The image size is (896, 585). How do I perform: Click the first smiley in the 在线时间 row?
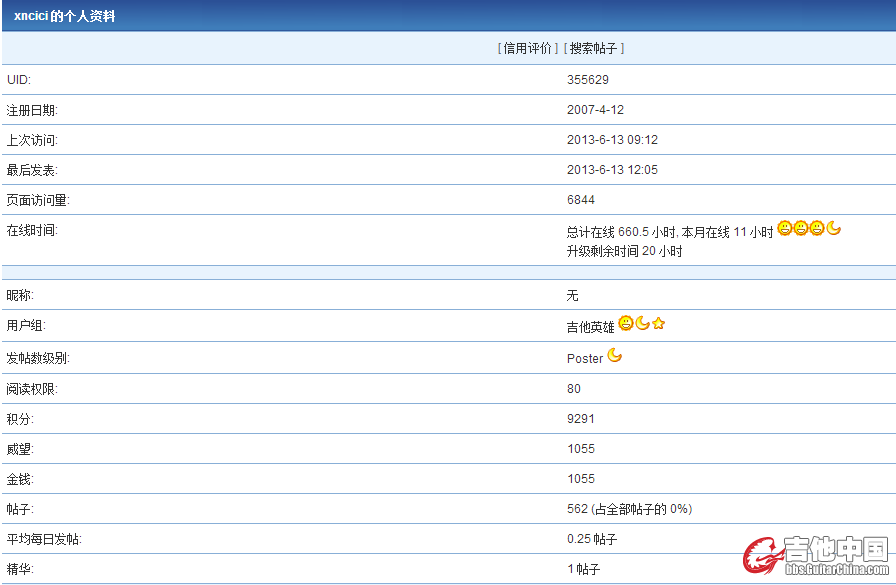tap(785, 228)
